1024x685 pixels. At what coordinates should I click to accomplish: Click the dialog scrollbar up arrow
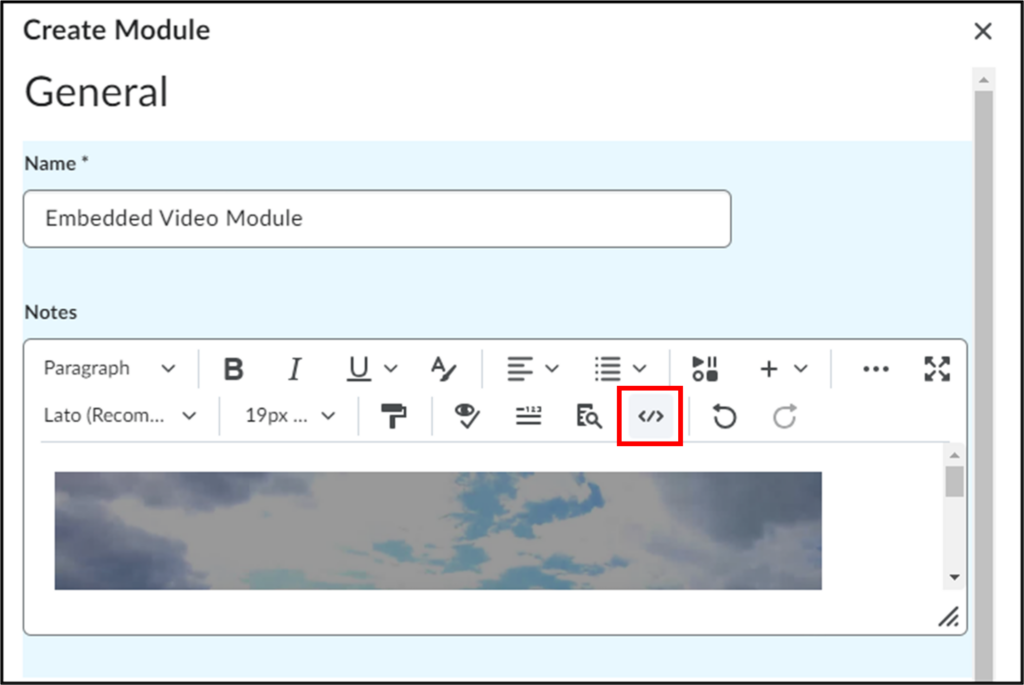pos(984,80)
